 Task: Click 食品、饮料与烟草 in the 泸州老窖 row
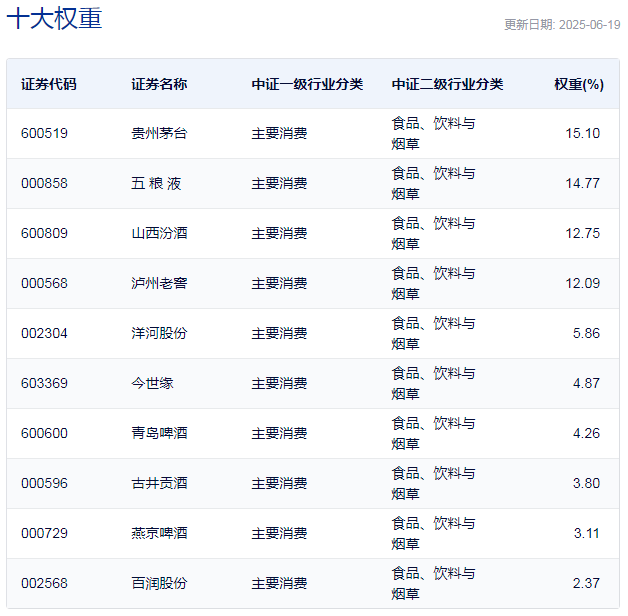pyautogui.click(x=433, y=284)
